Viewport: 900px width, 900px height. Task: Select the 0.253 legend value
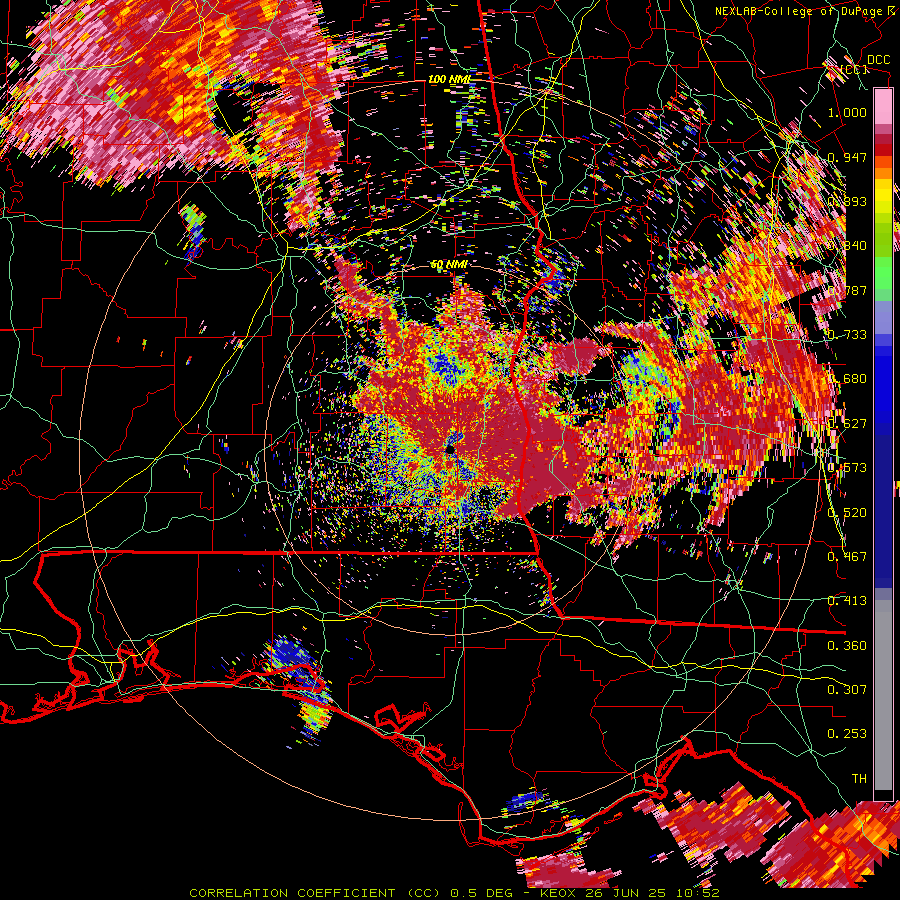pos(847,734)
